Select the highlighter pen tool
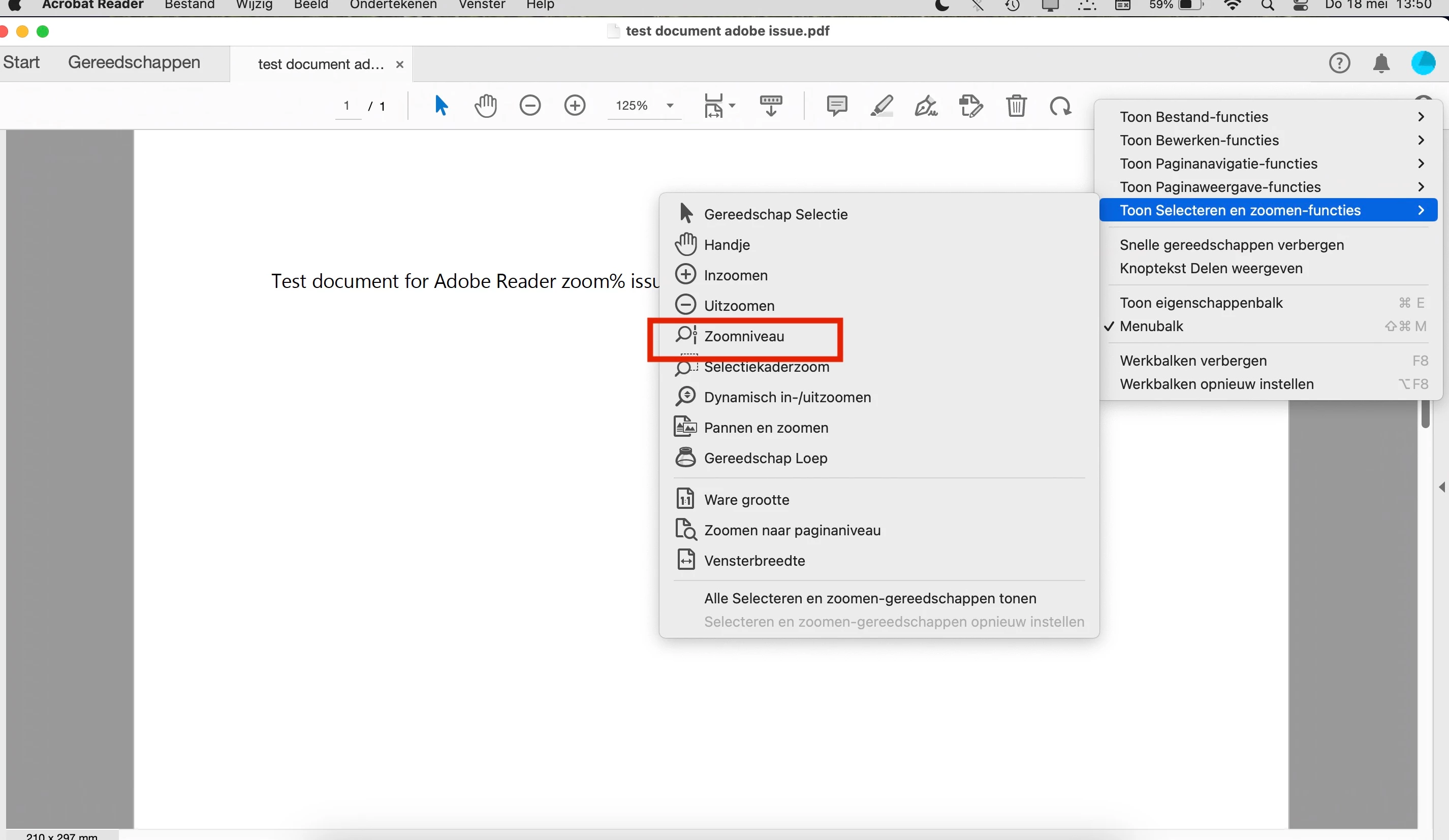Image resolution: width=1449 pixels, height=840 pixels. (881, 106)
